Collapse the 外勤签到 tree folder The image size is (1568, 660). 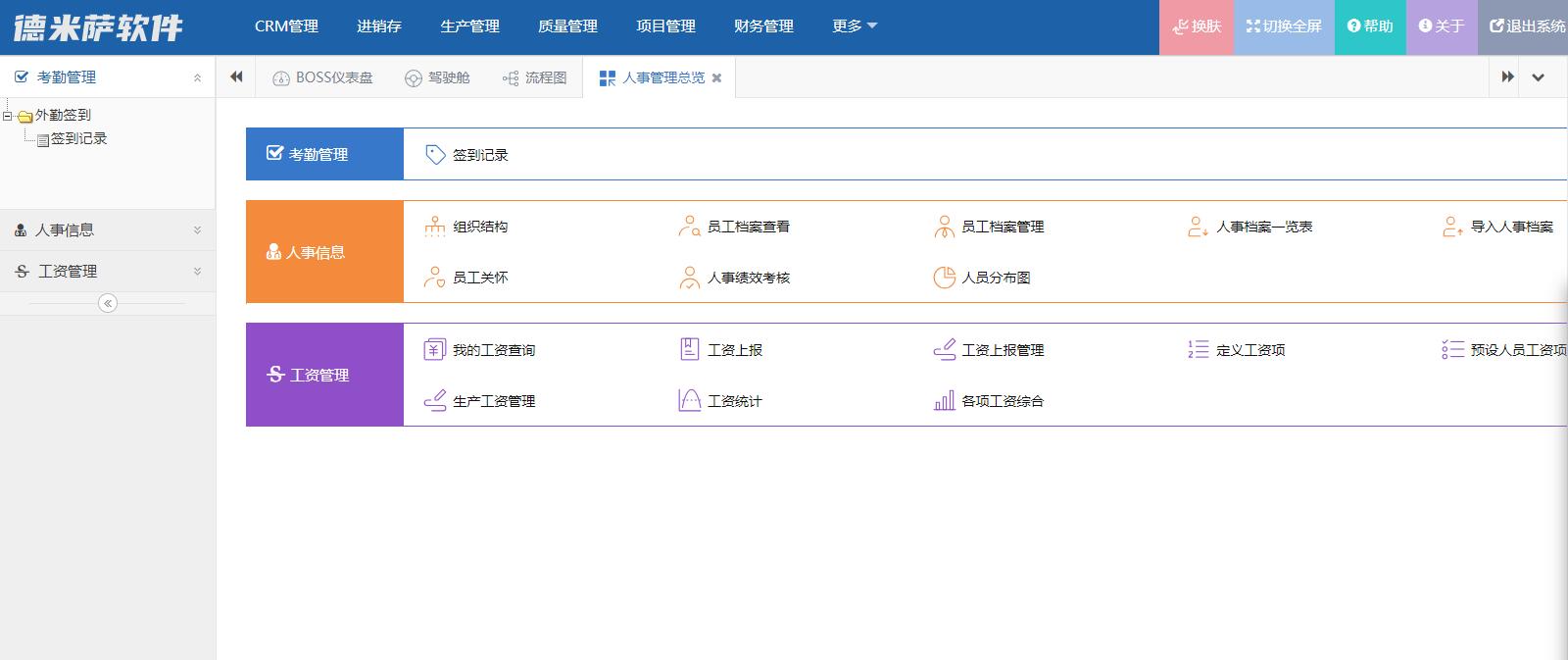[8, 116]
